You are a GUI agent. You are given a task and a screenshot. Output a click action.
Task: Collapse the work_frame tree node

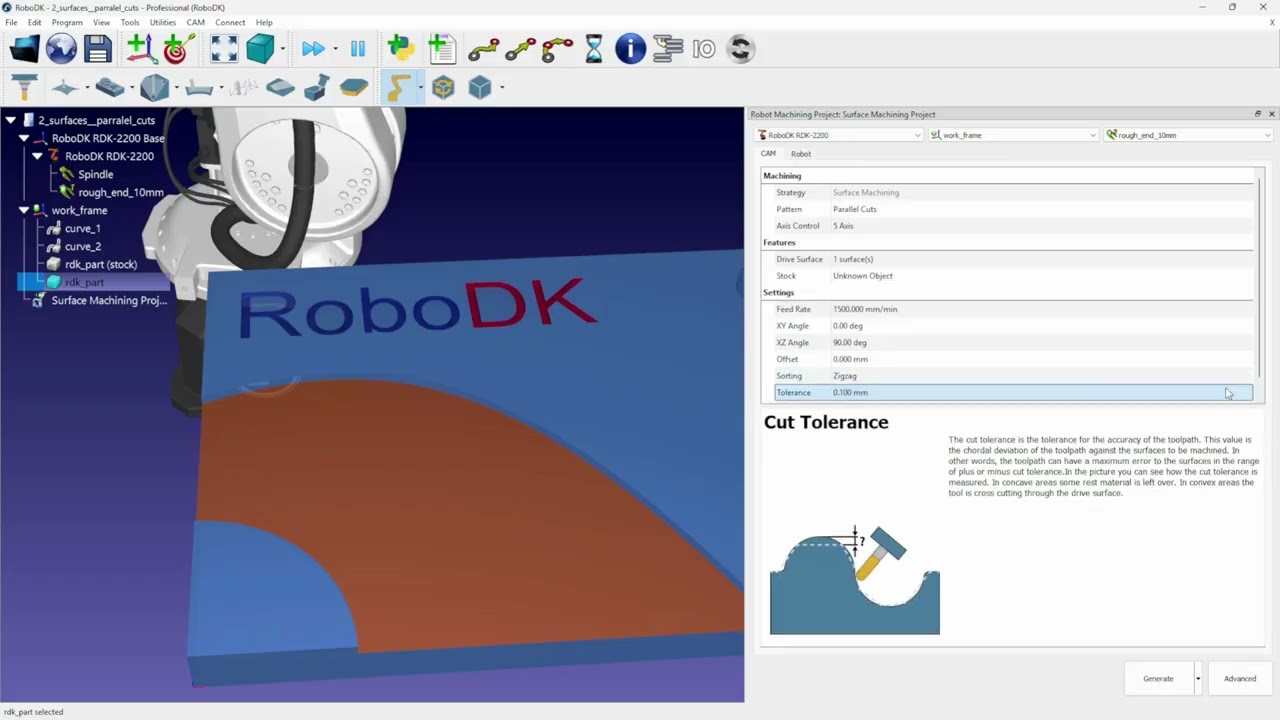coord(23,210)
